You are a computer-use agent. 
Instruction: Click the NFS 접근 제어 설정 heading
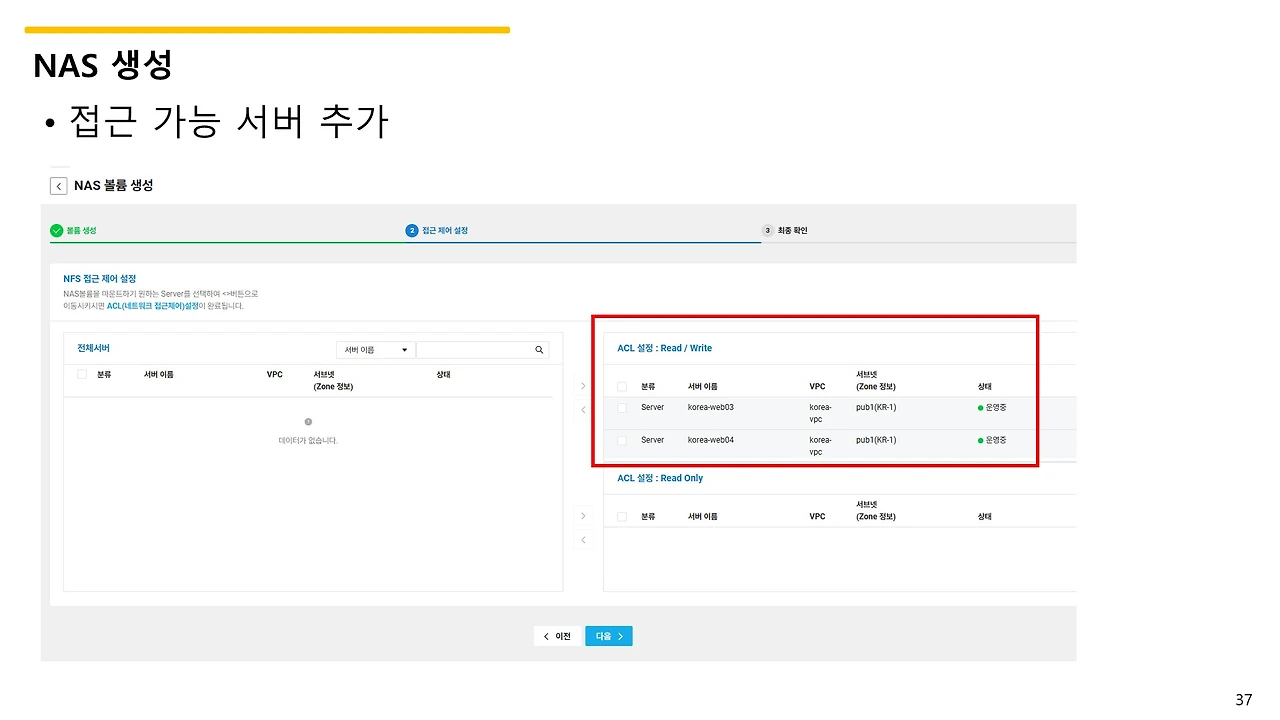(100, 278)
